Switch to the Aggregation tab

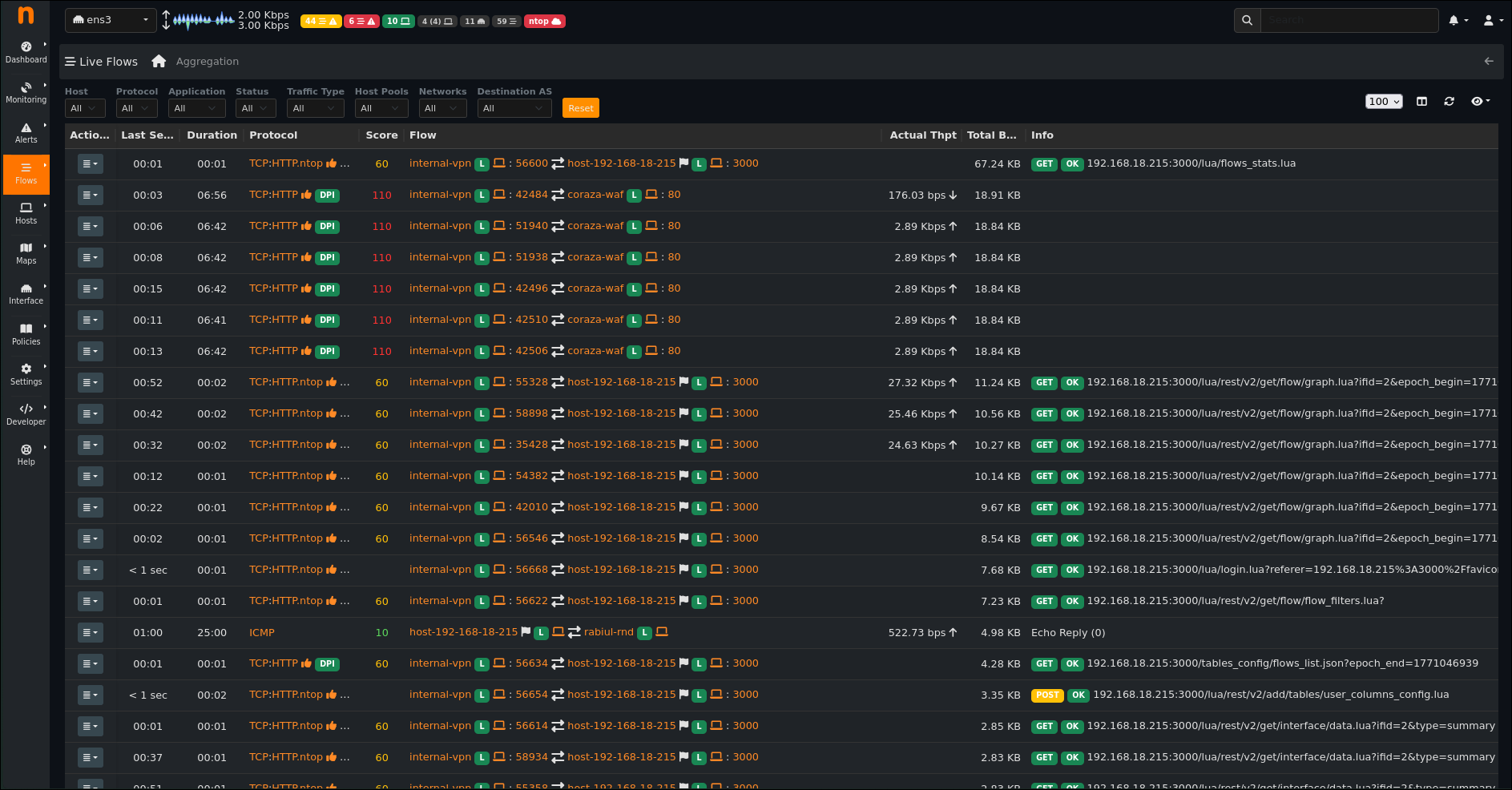207,62
